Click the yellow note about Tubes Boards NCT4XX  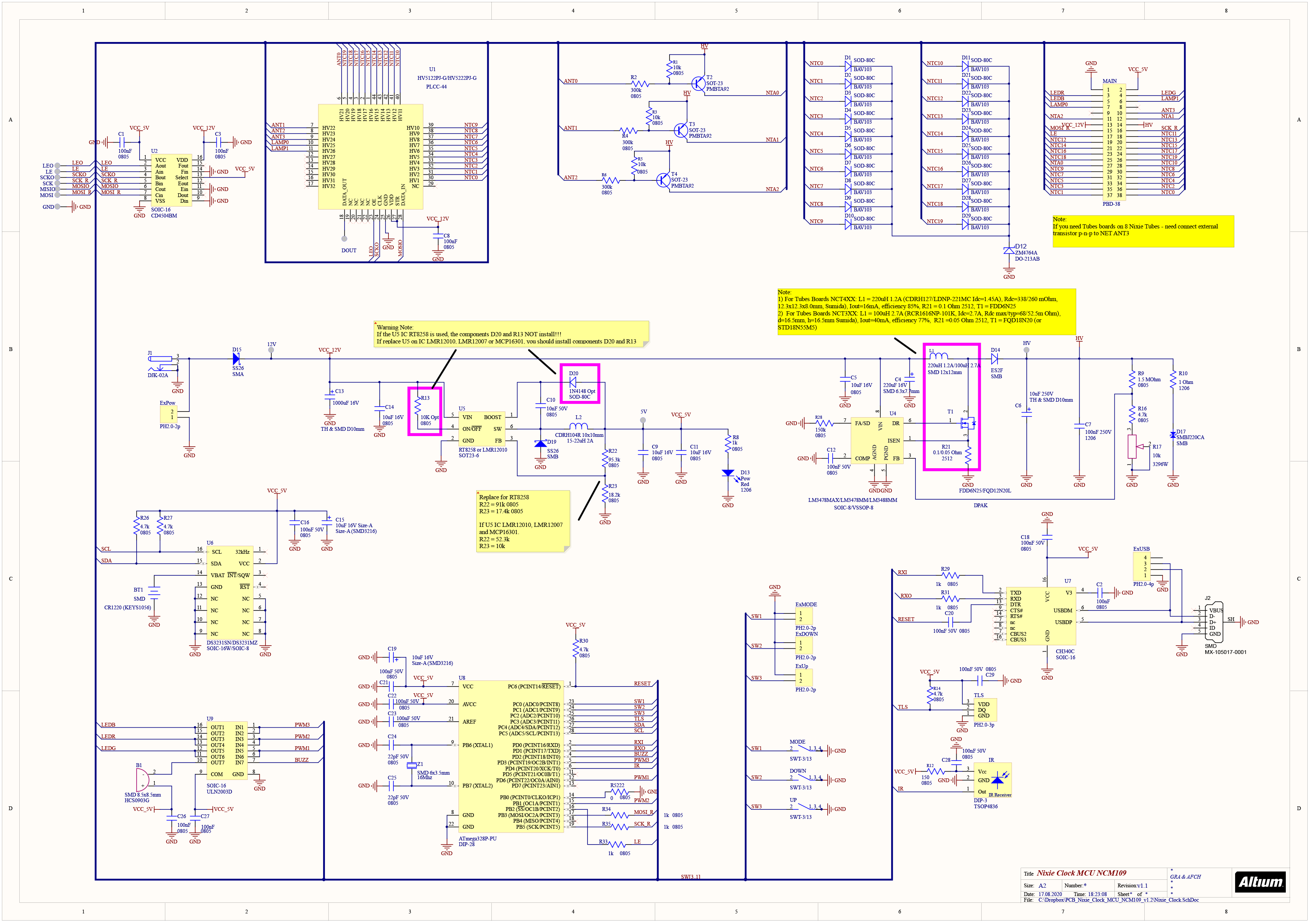[x=926, y=311]
